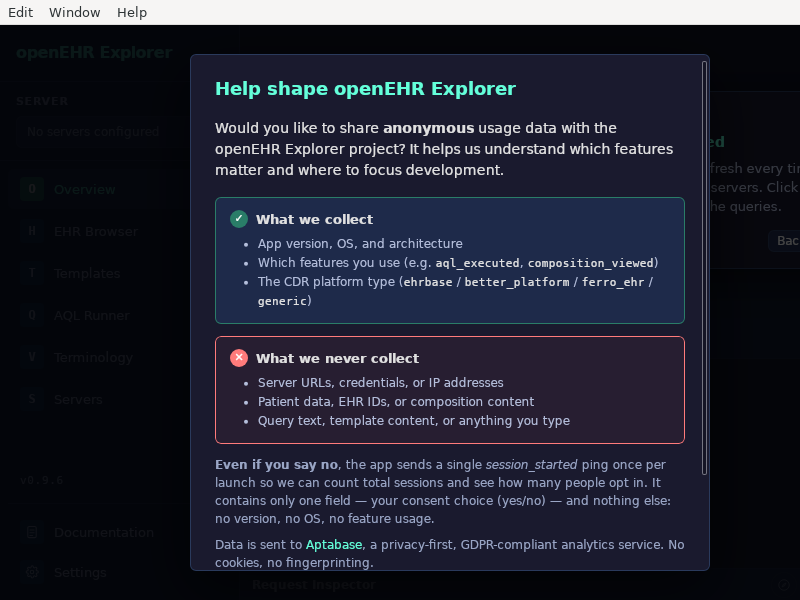Screen dimensions: 800x600
Task: Click the Request Inspector panel header
Action: [314, 585]
